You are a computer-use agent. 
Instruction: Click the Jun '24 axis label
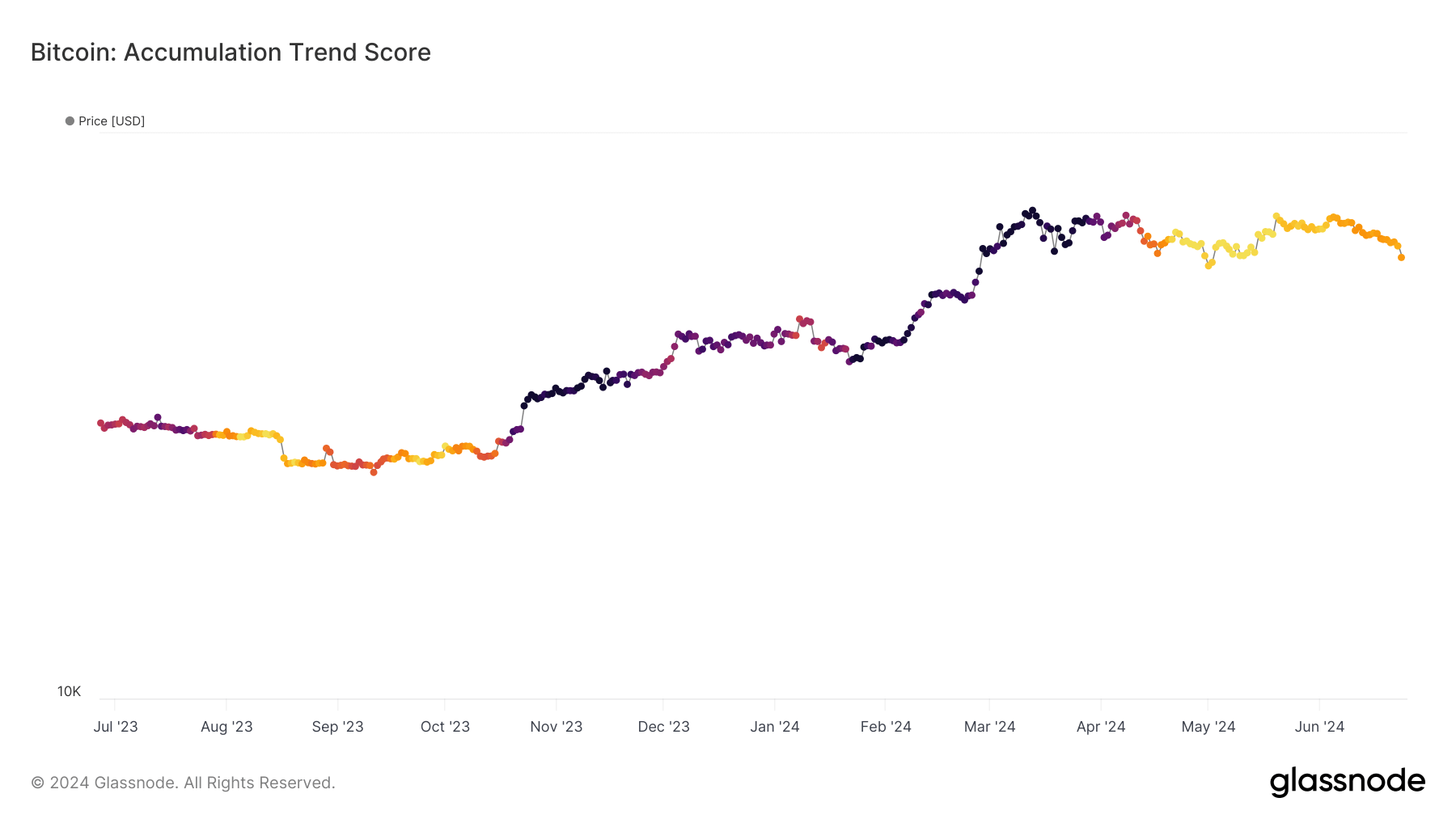1319,727
